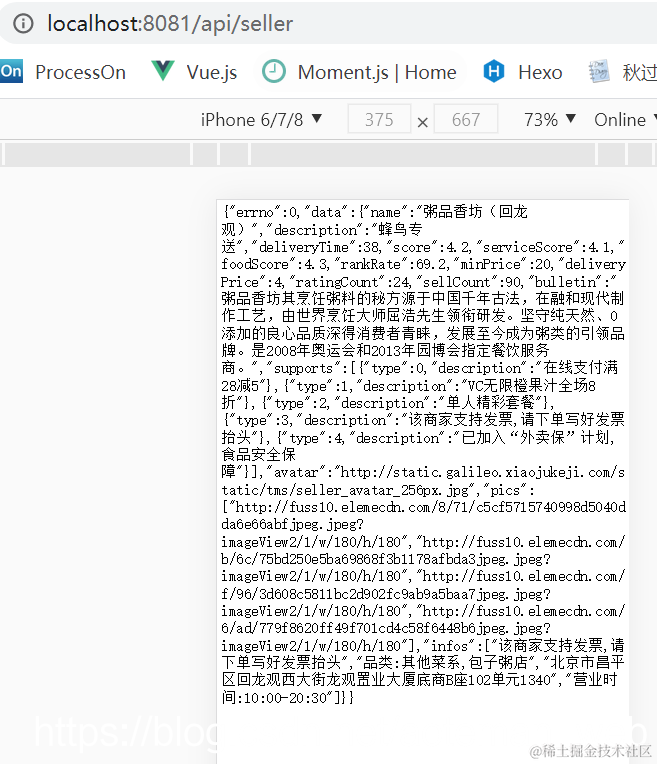Click the rotate dimensions × icon
657x764 pixels.
point(423,122)
